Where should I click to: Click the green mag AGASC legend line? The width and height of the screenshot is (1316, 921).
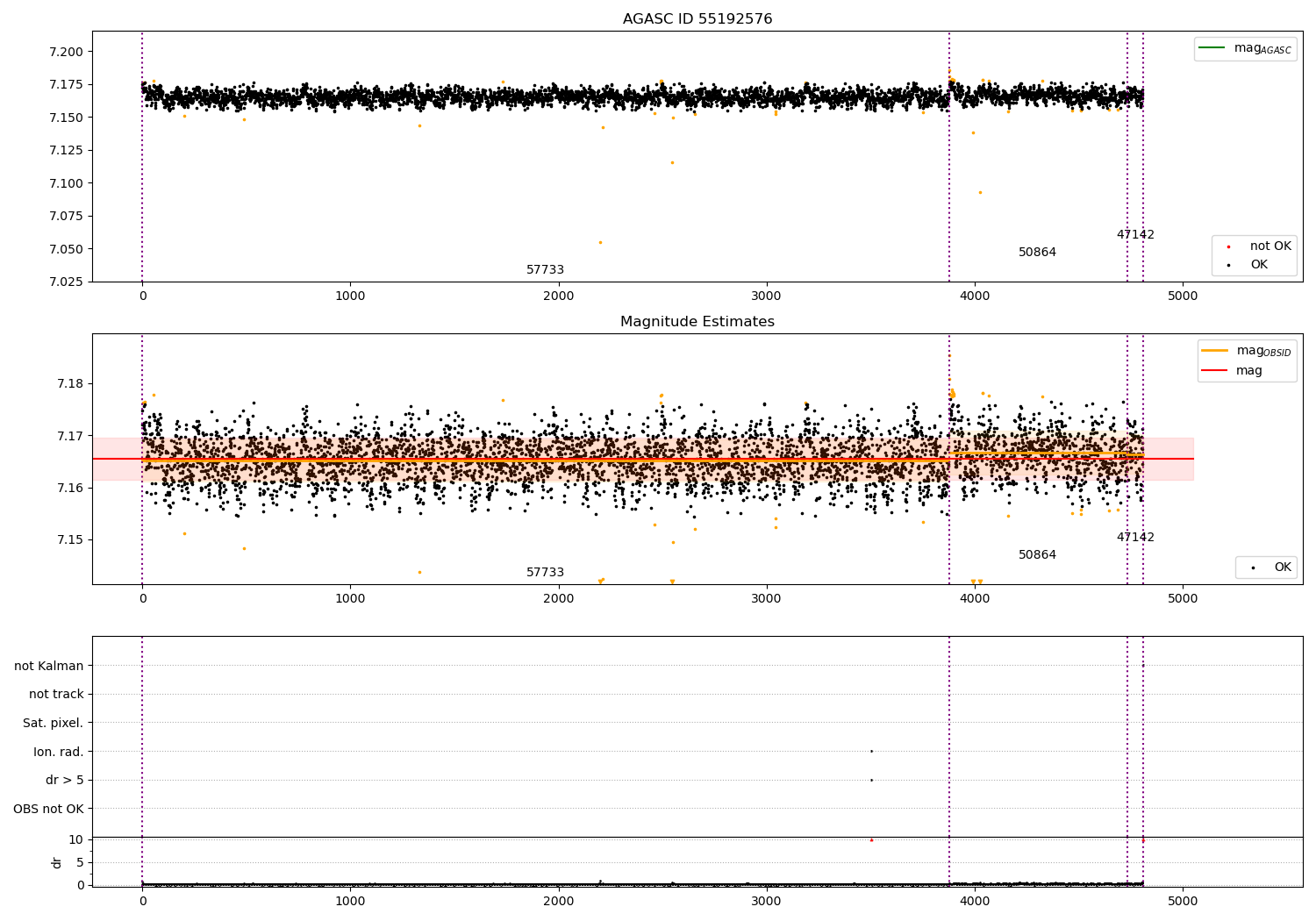[x=1212, y=48]
